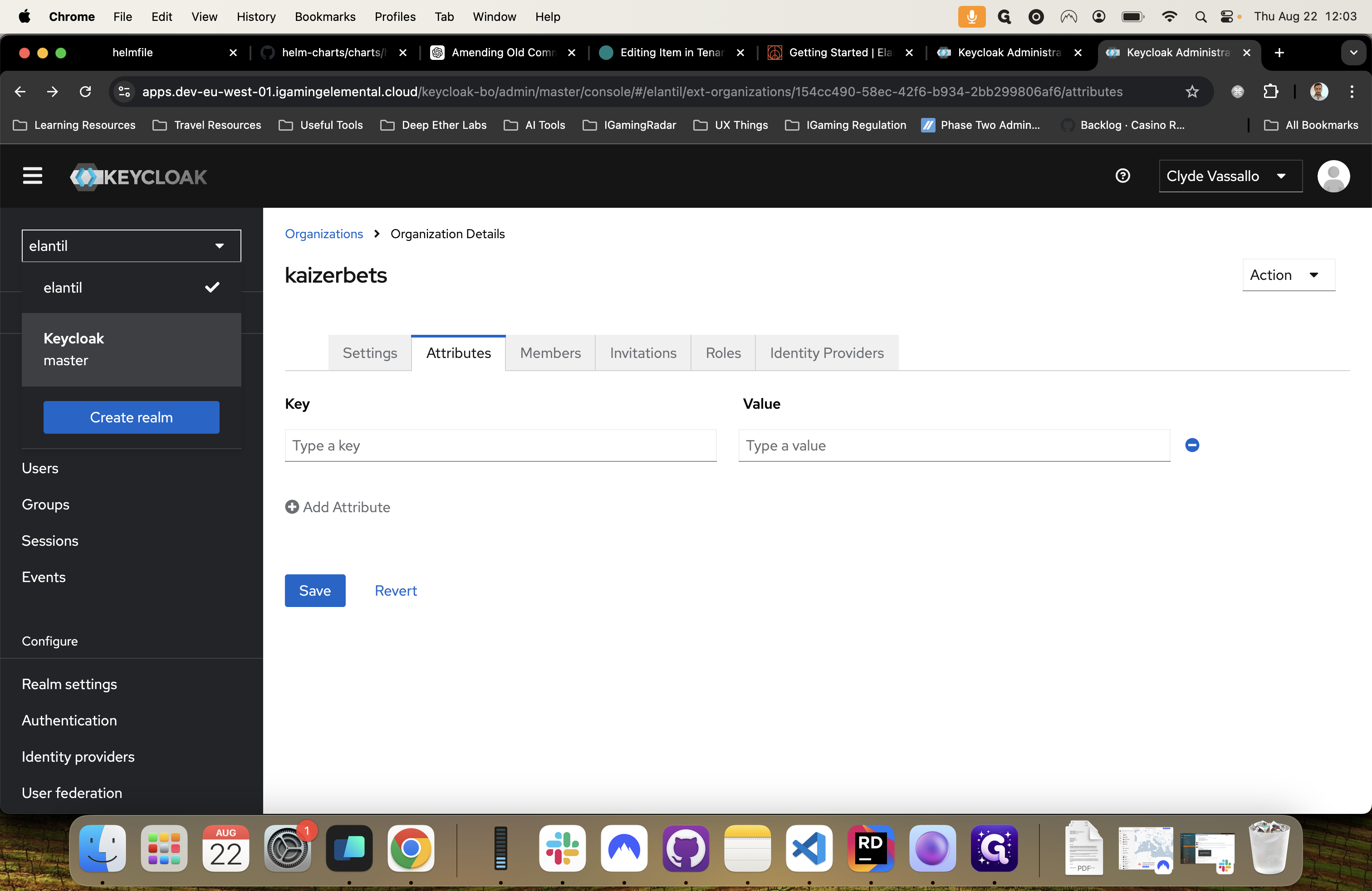Open the elantil realm selector dropdown
This screenshot has width=1372, height=891.
[x=132, y=246]
